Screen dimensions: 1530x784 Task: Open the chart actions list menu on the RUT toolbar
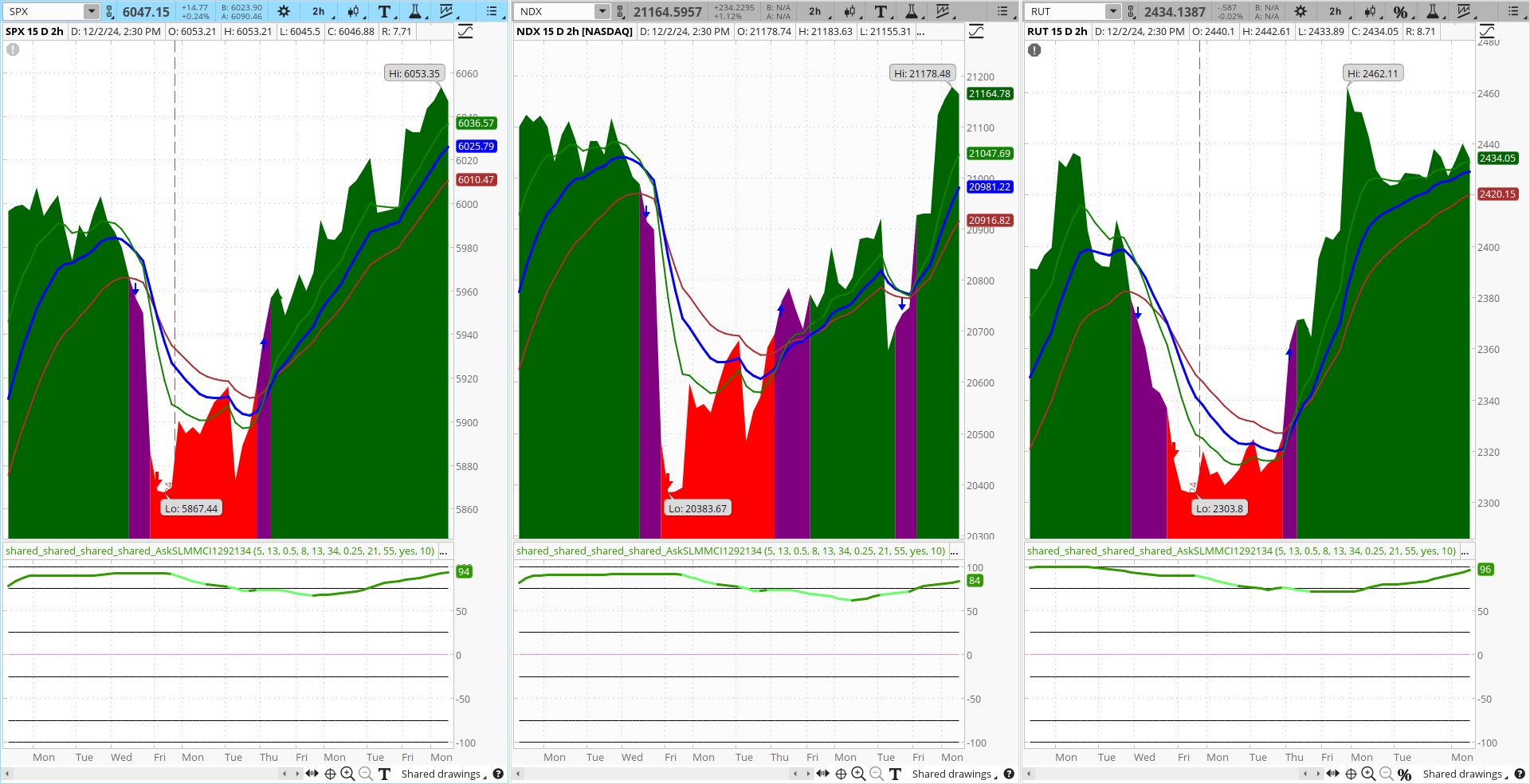(x=1512, y=12)
